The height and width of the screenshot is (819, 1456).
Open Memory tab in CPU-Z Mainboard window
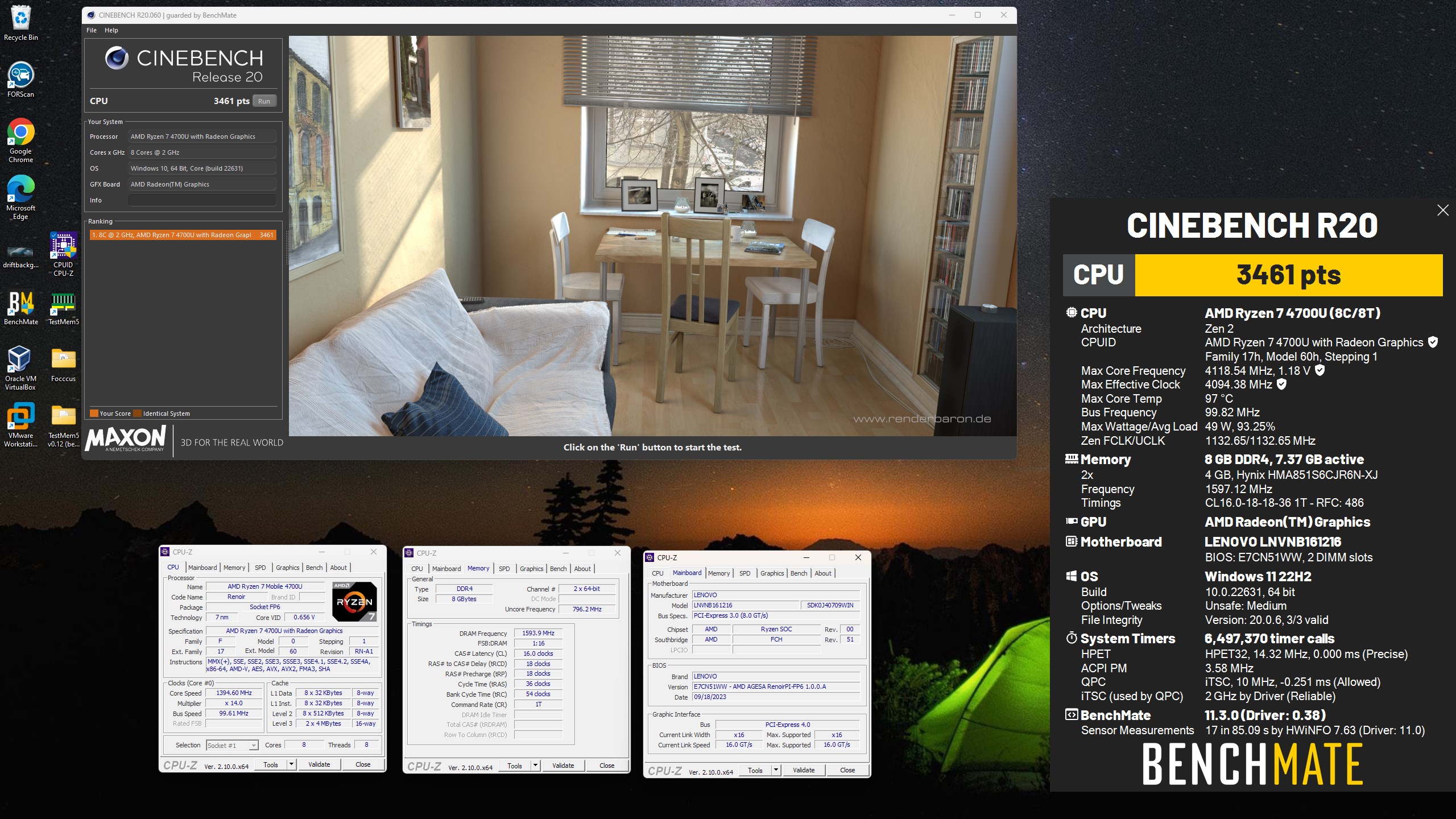tap(719, 573)
